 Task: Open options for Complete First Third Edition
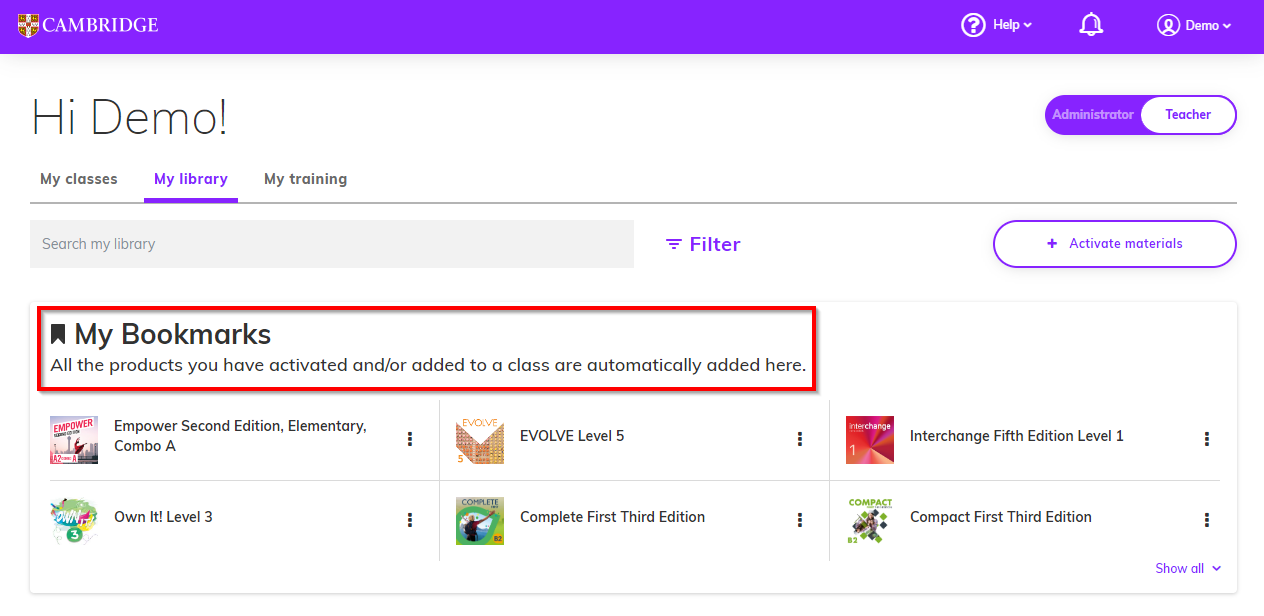coord(800,520)
